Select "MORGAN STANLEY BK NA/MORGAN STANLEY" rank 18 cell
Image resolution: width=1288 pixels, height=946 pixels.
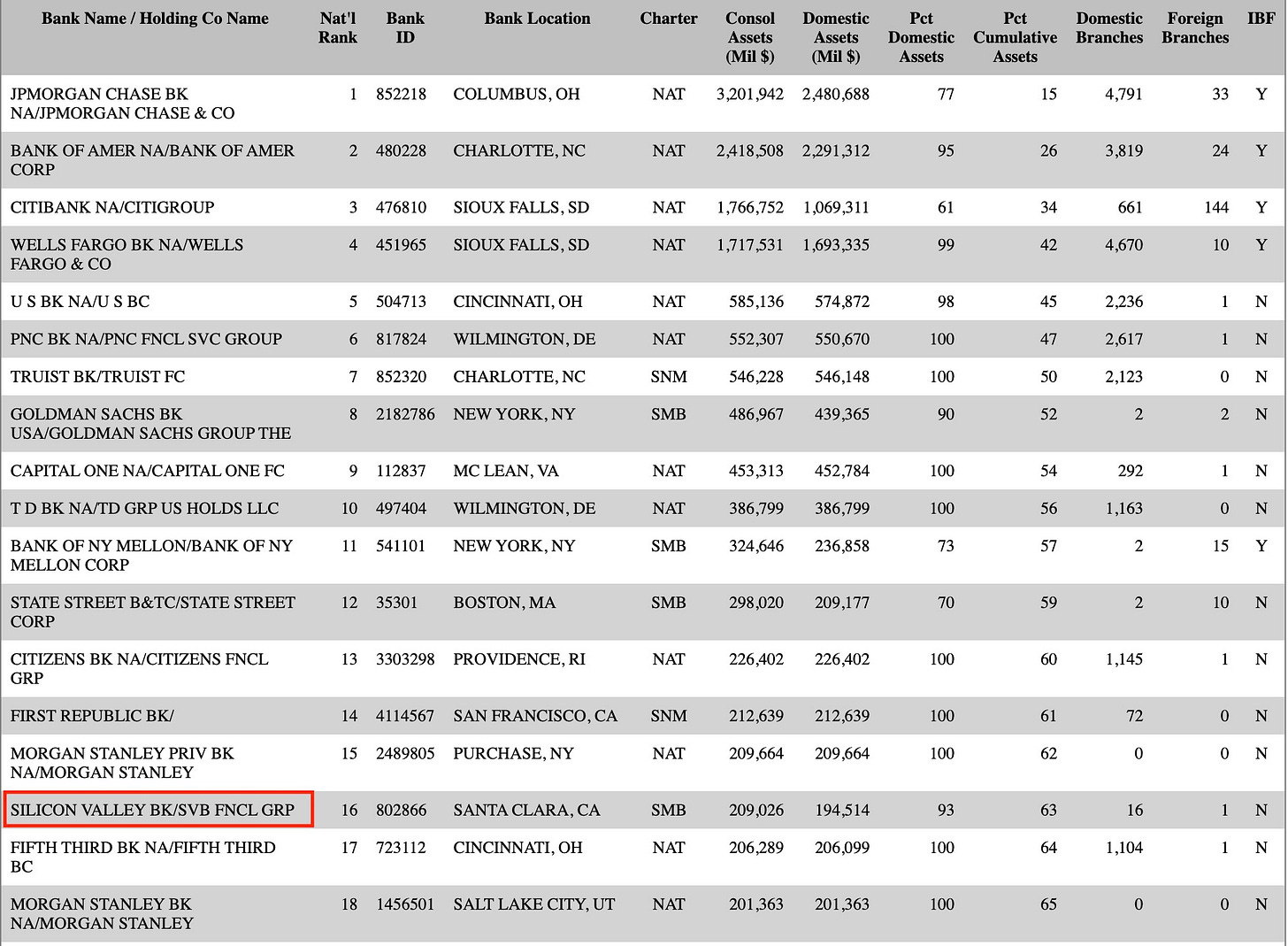102,914
